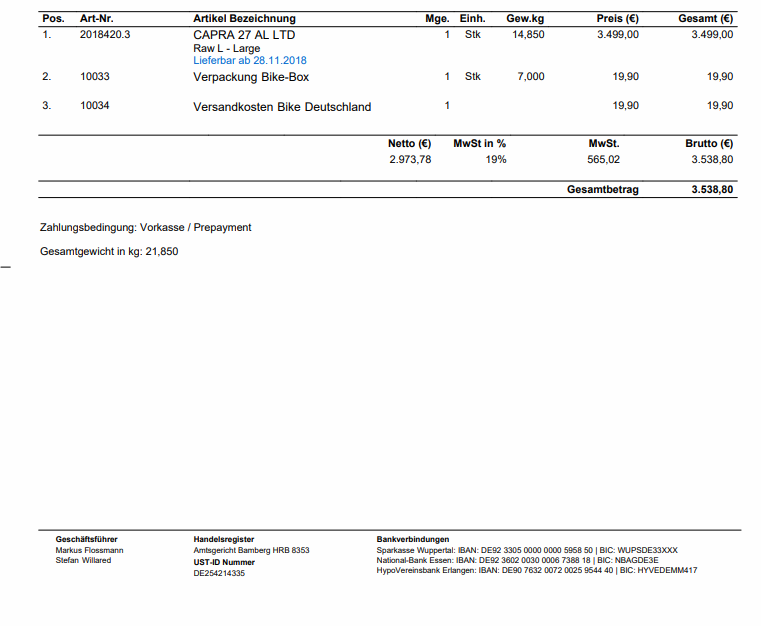This screenshot has width=761, height=626.
Task: Click the Raw L - Large variant text
Action: pyautogui.click(x=226, y=48)
